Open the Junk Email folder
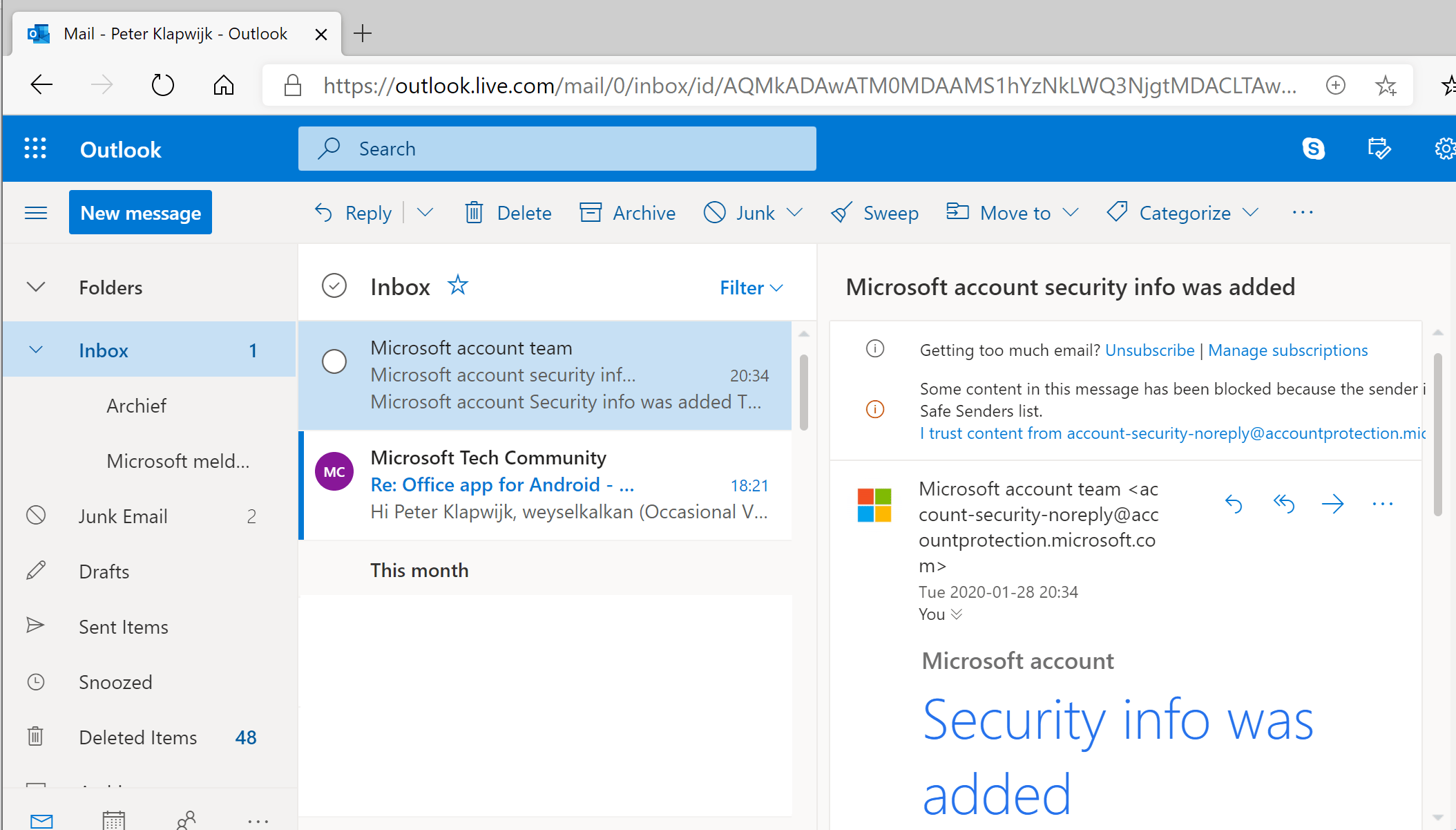 click(123, 516)
